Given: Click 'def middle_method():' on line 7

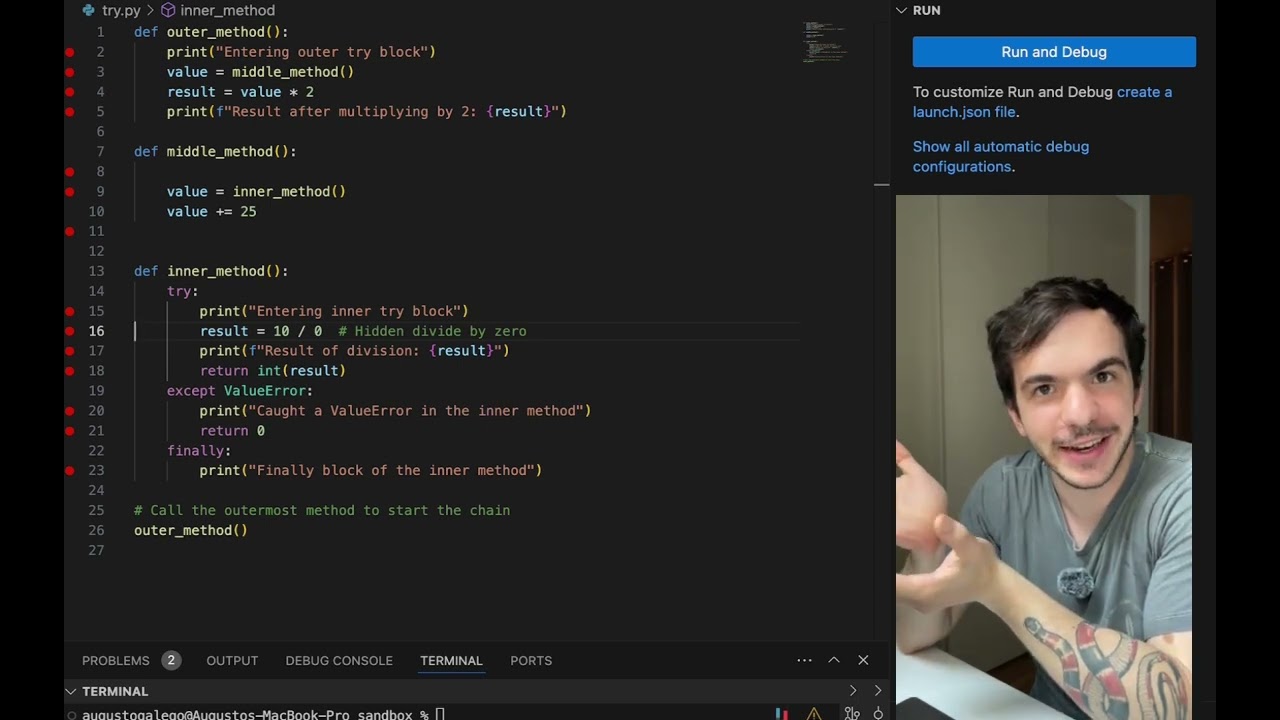Looking at the screenshot, I should tap(215, 151).
